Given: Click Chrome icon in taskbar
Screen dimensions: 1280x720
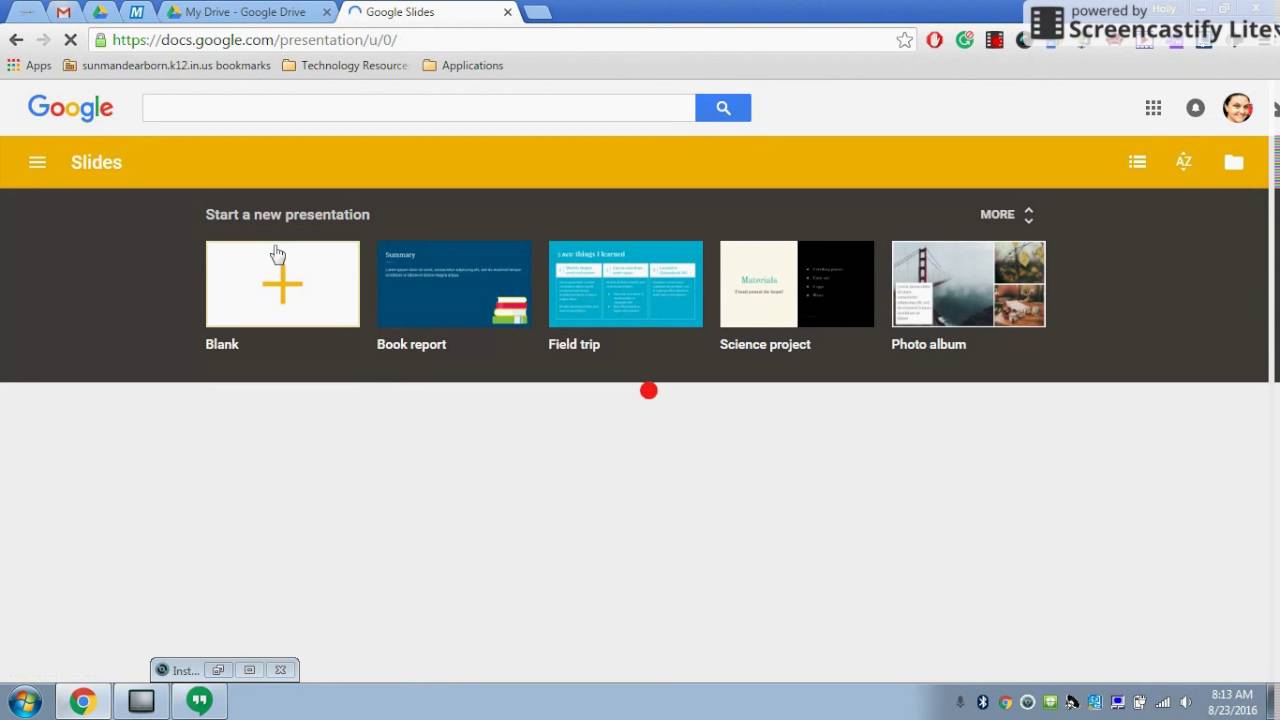Looking at the screenshot, I should click(83, 702).
